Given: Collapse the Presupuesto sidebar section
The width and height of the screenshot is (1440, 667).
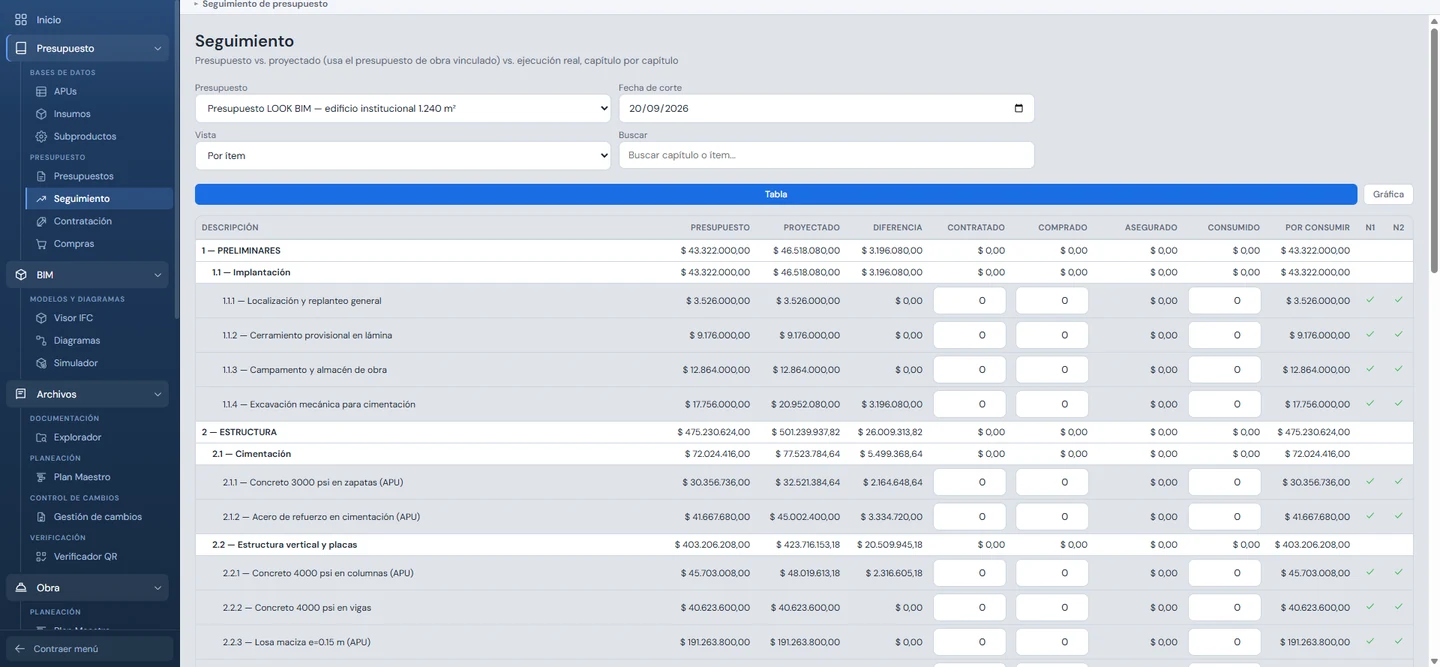Looking at the screenshot, I should [x=158, y=48].
